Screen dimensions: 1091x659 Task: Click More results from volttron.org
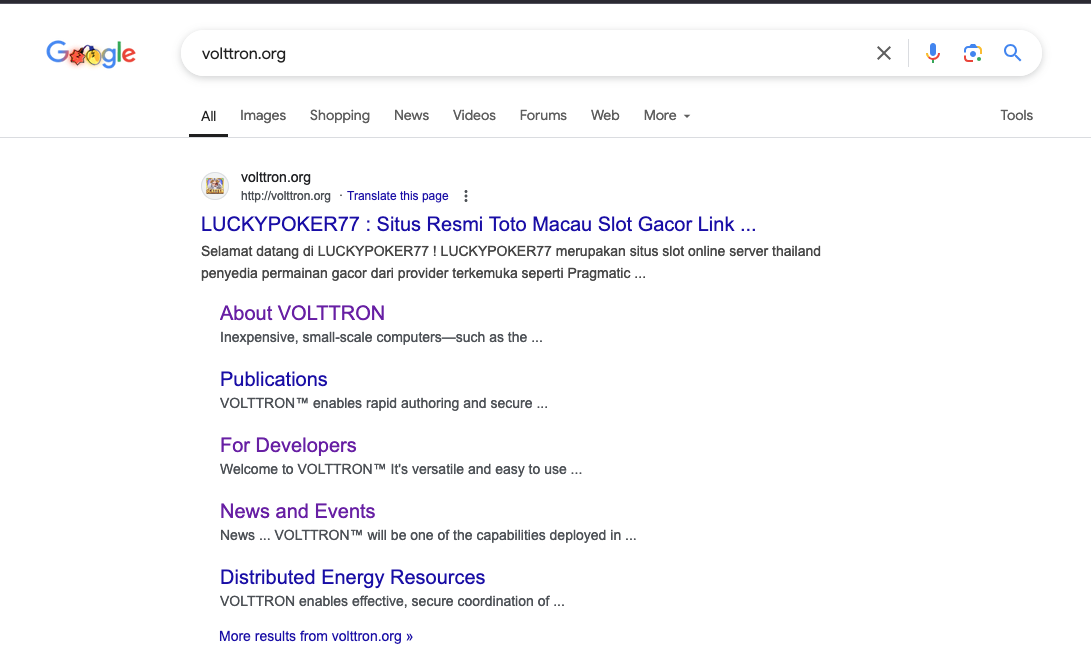coord(315,636)
